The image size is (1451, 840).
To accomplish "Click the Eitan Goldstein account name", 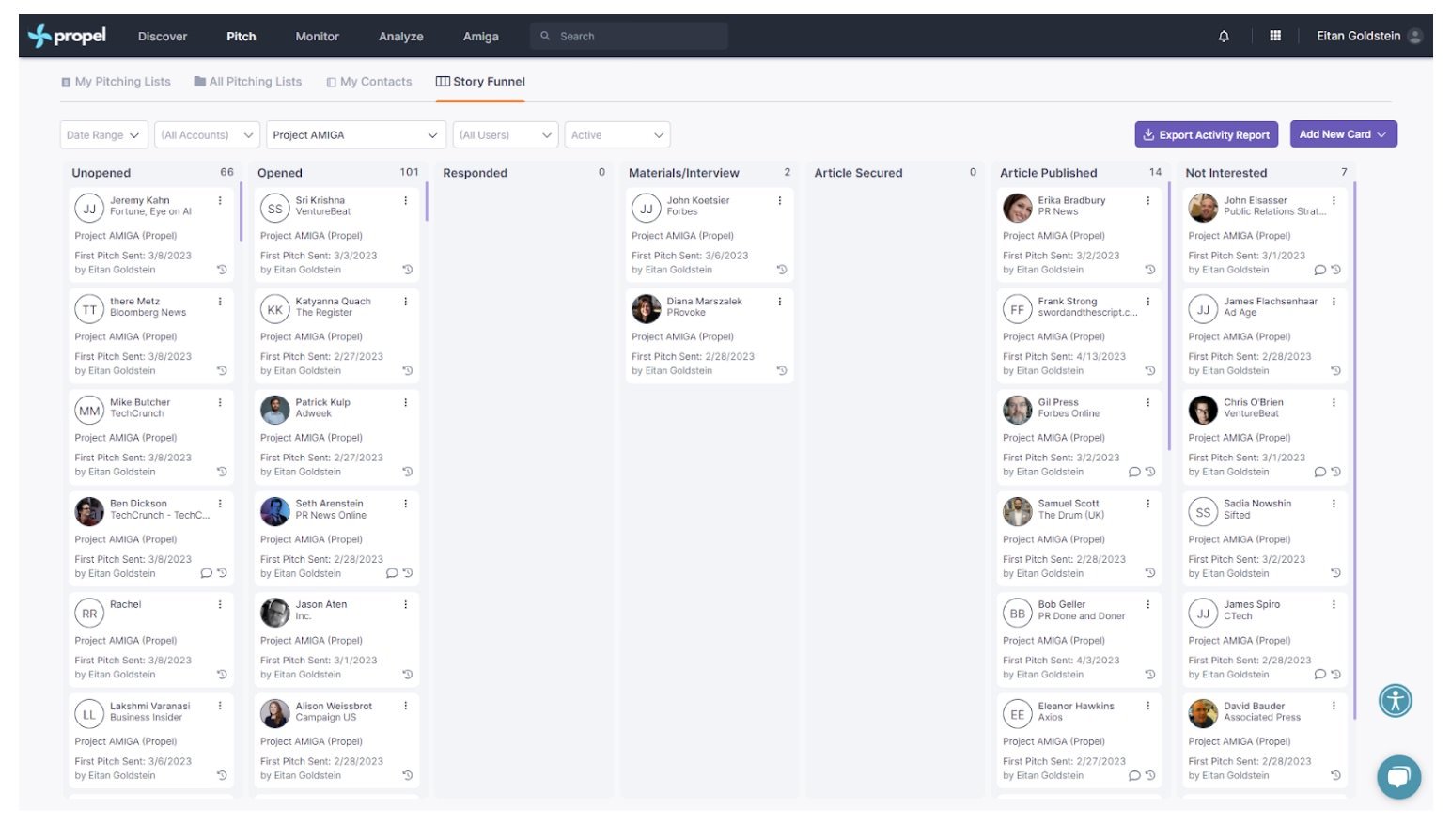I will tap(1359, 36).
